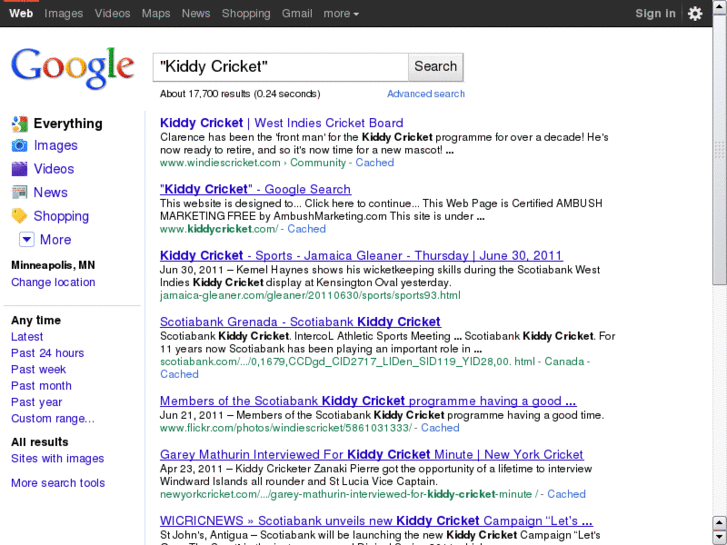Click jamaica-gleaner.com green URL text

pos(310,295)
